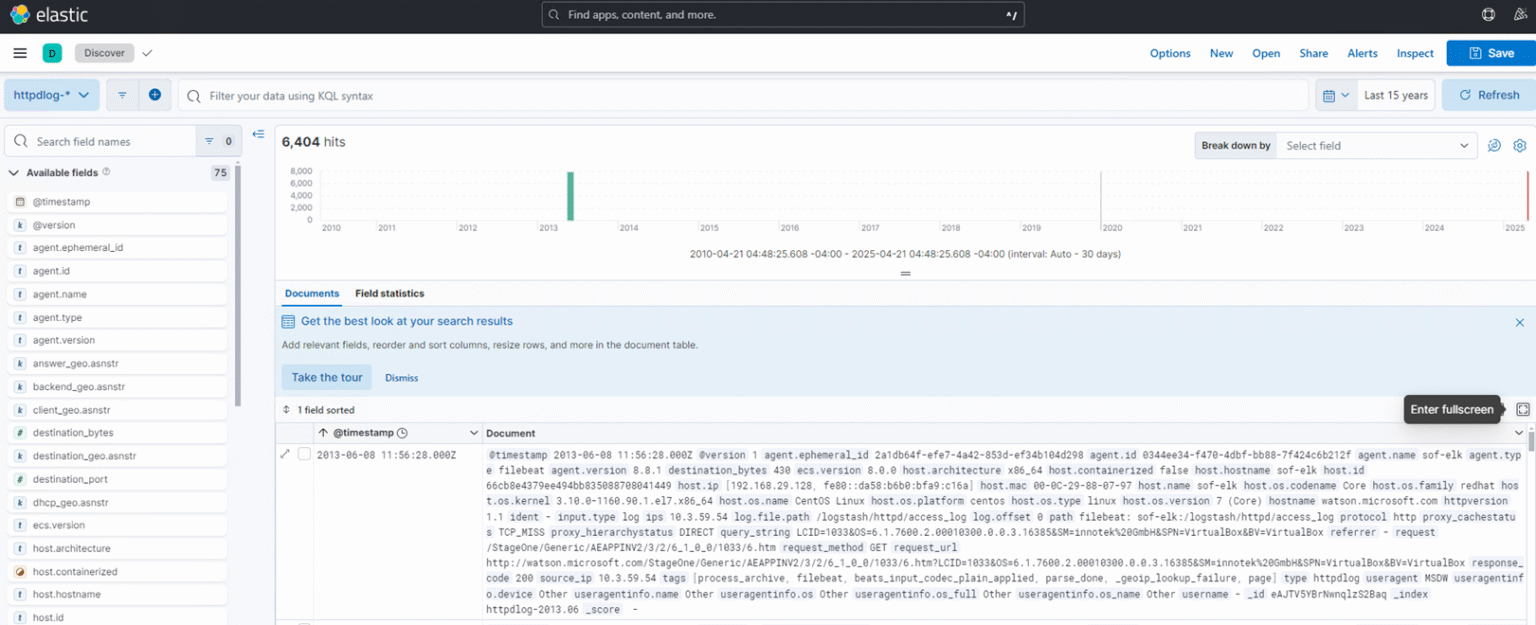
Task: Change the Last 15 years time range
Action: [x=1396, y=94]
